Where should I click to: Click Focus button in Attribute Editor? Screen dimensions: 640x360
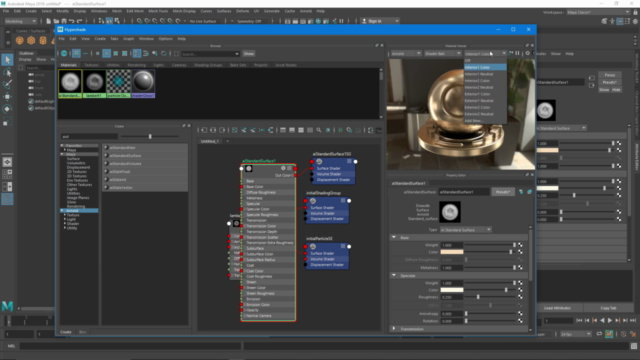(610, 75)
